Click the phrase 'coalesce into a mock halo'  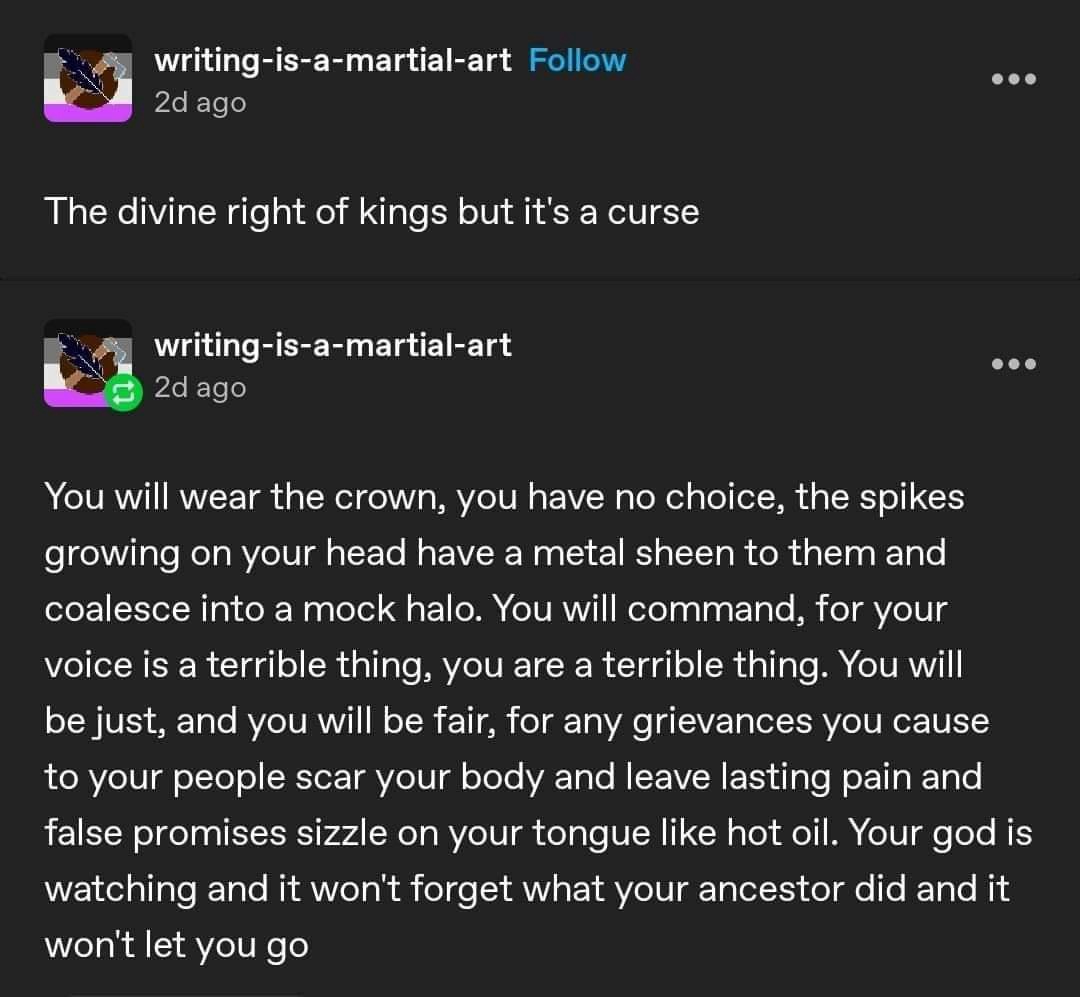coord(264,609)
